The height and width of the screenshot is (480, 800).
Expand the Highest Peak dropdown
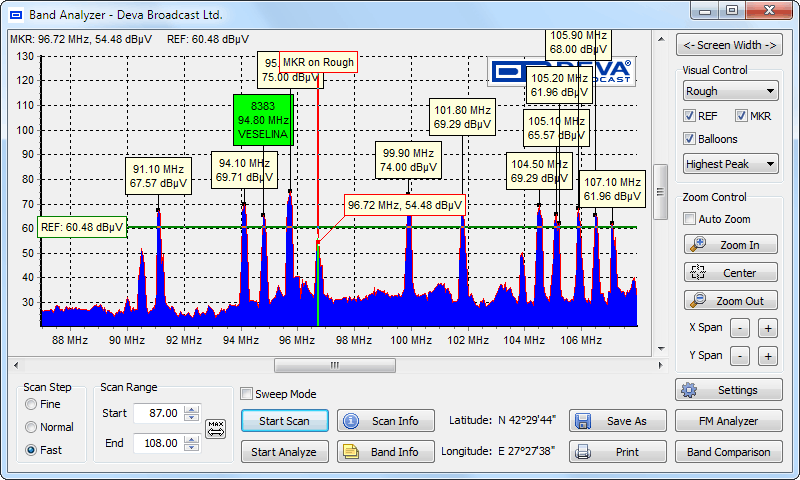[729, 164]
